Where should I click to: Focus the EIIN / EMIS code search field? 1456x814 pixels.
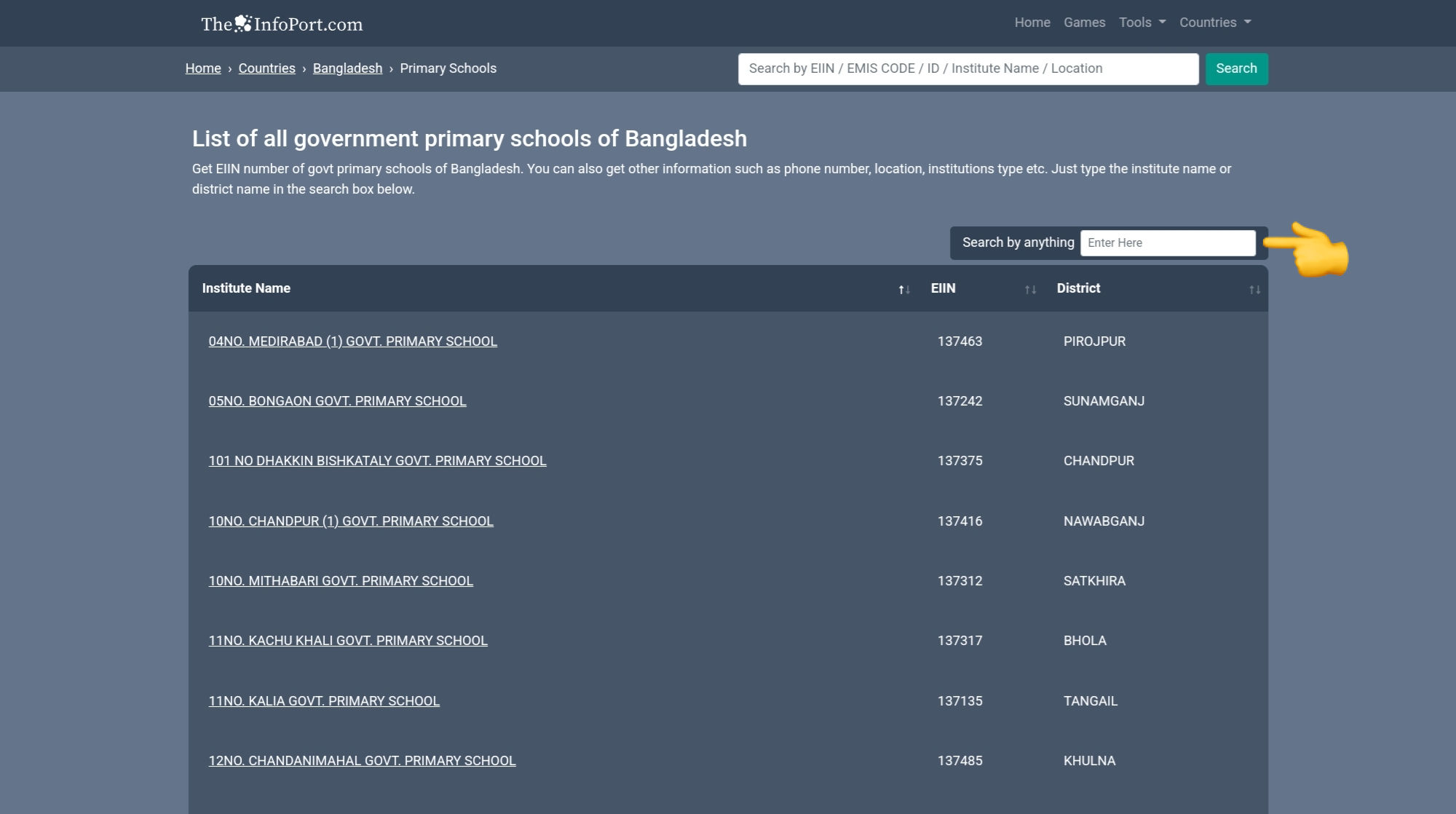[x=968, y=68]
